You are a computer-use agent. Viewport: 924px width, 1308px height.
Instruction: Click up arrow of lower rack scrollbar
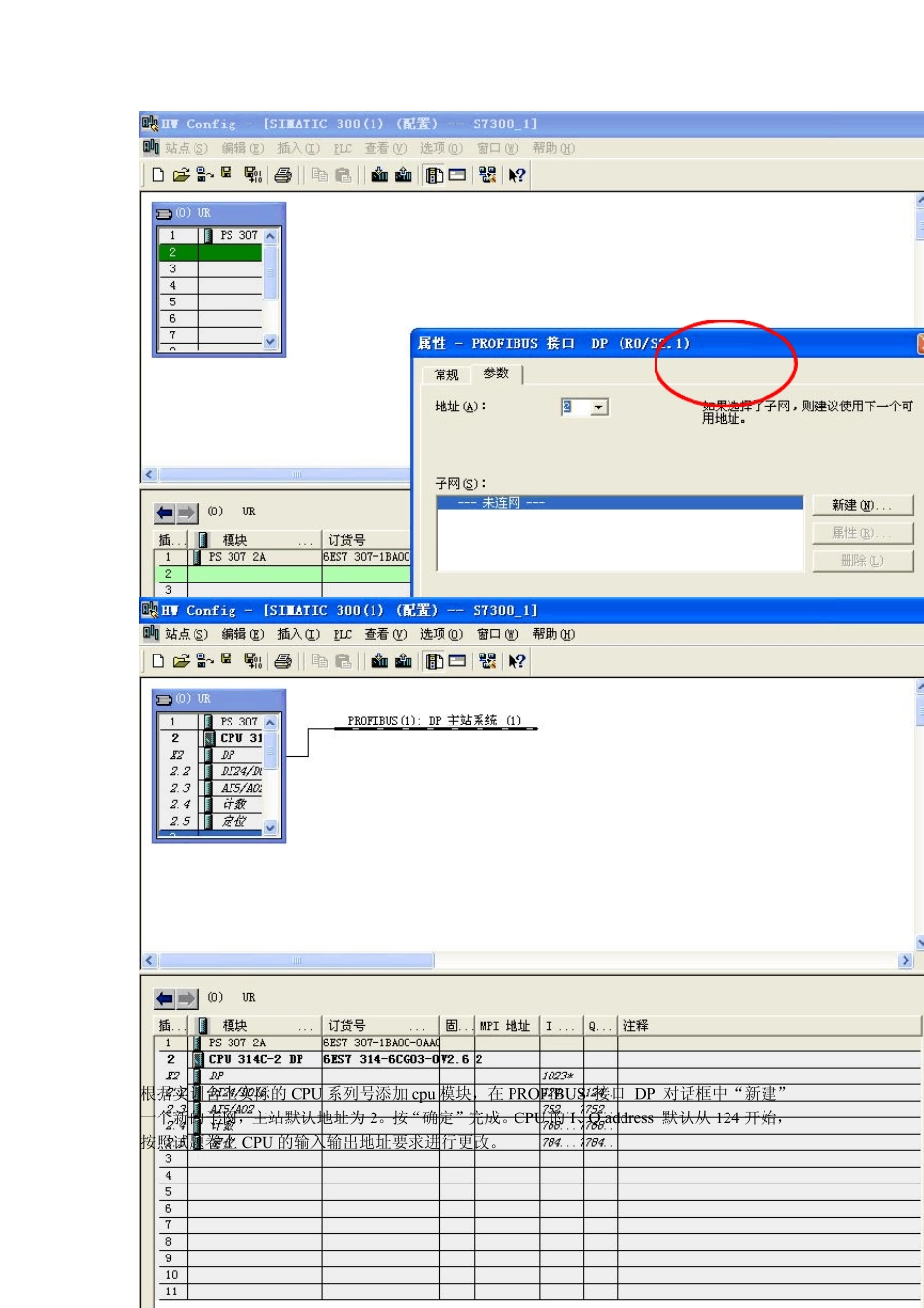point(270,723)
